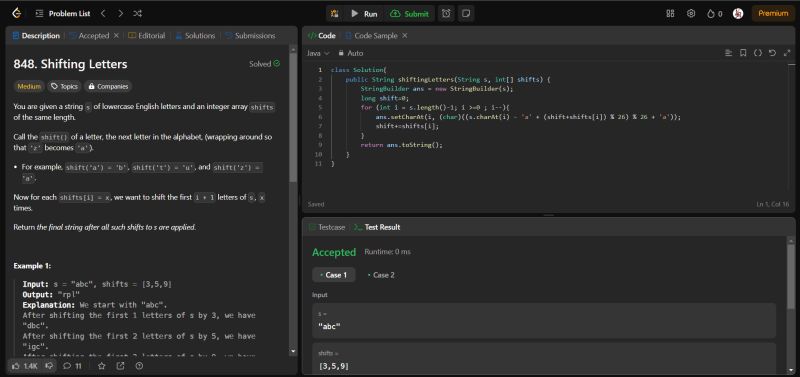The width and height of the screenshot is (800, 377).
Task: Select the Case 2 result
Action: [x=381, y=275]
